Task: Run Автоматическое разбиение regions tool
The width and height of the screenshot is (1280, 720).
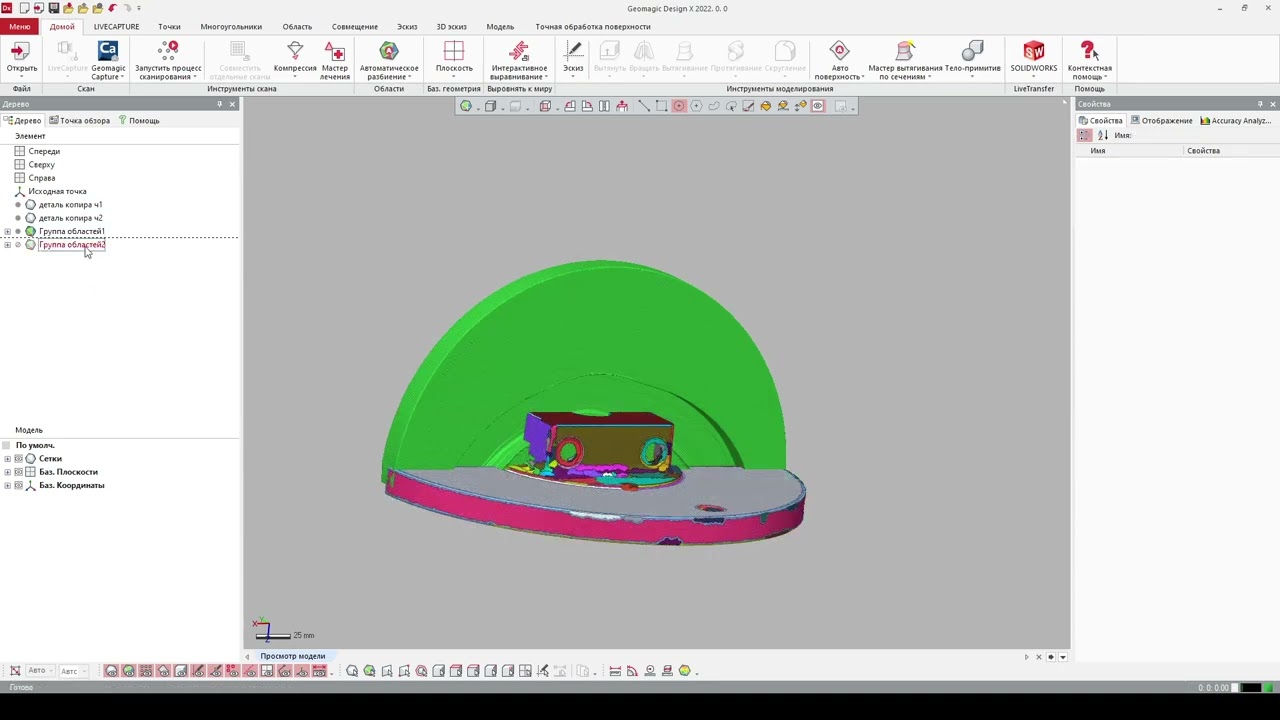Action: point(389,59)
